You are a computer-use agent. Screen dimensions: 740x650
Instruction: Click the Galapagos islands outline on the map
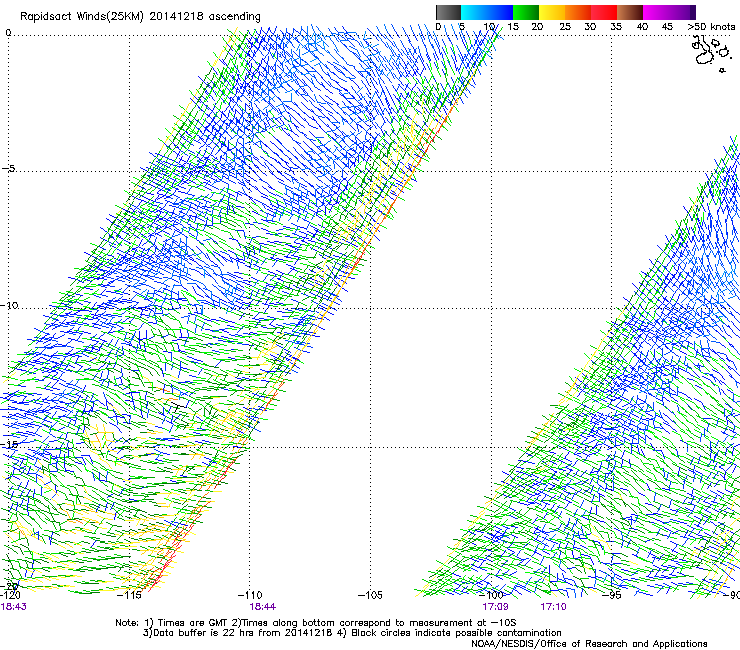pyautogui.click(x=710, y=53)
